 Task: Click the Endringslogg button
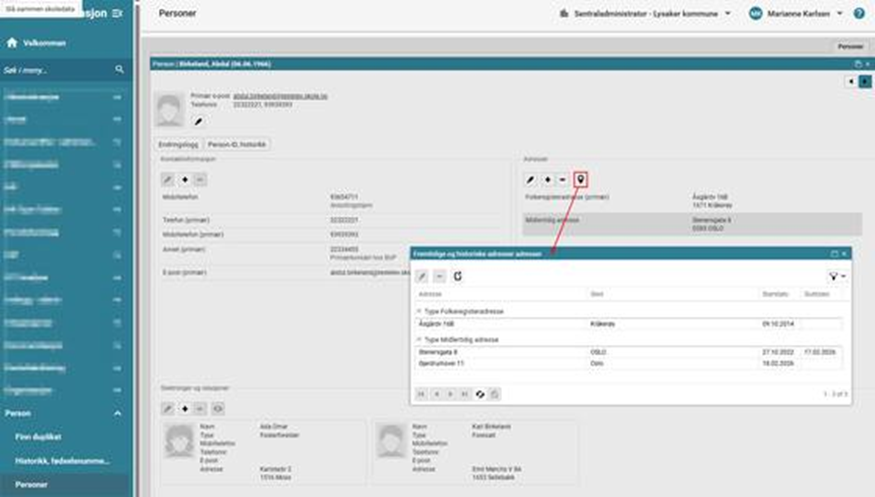[178, 144]
